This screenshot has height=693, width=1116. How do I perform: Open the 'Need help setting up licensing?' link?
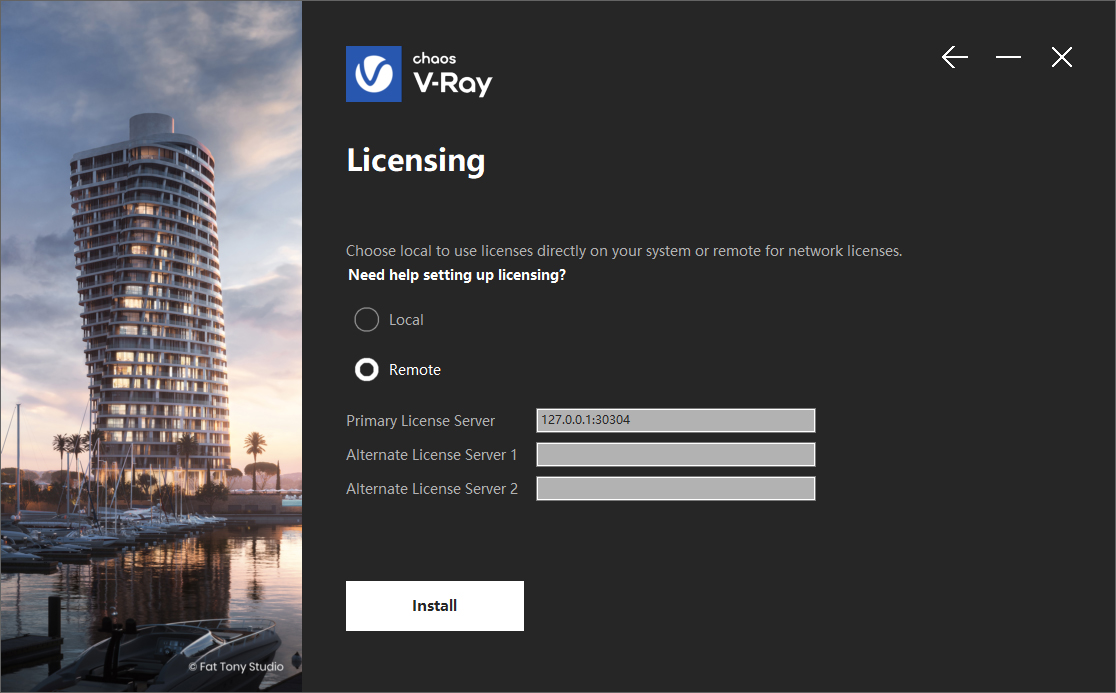point(457,275)
